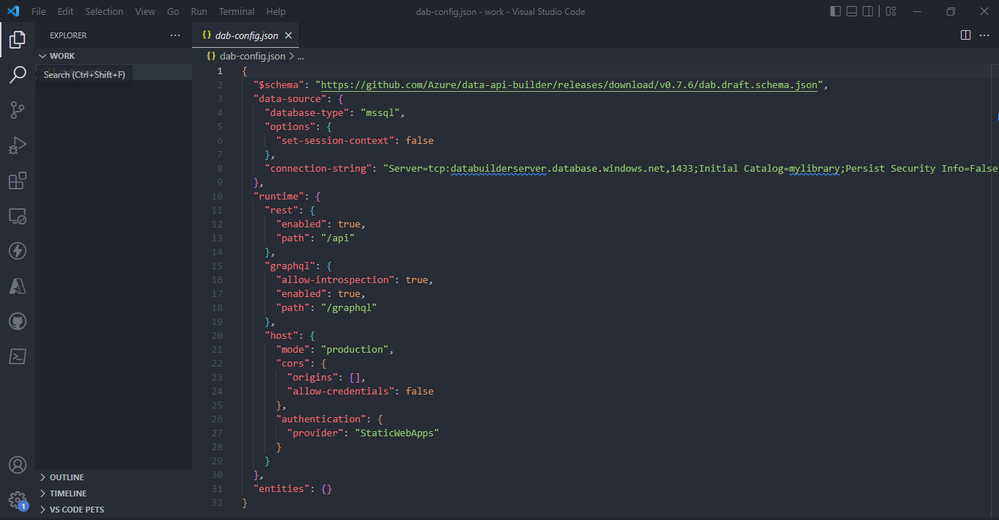Open the Terminal menu
This screenshot has height=520, width=999.
click(236, 11)
